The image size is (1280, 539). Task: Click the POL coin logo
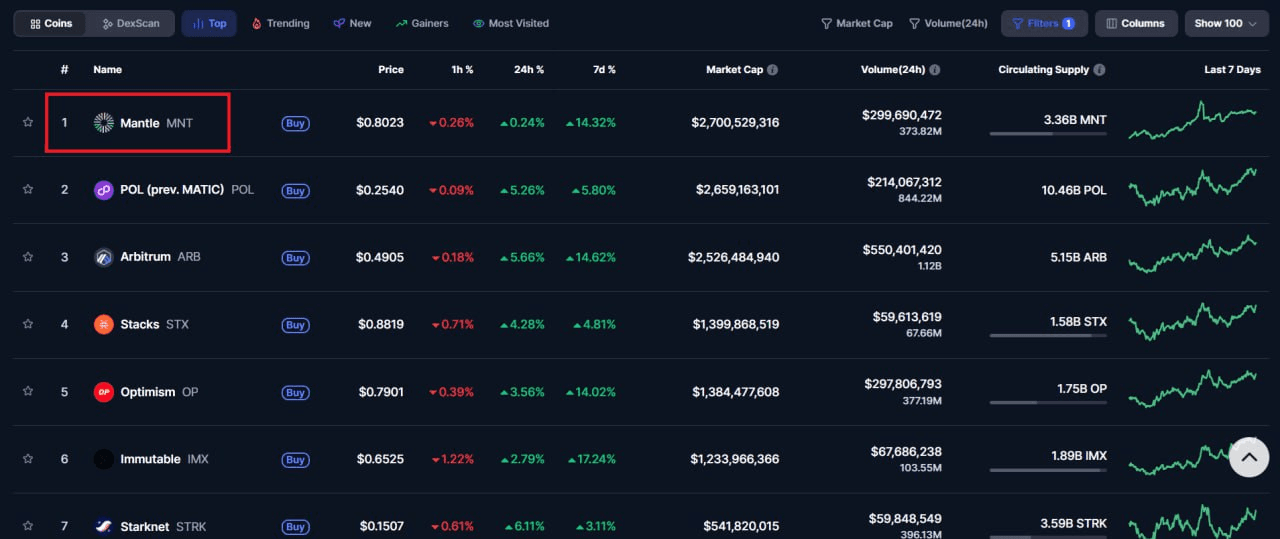104,190
